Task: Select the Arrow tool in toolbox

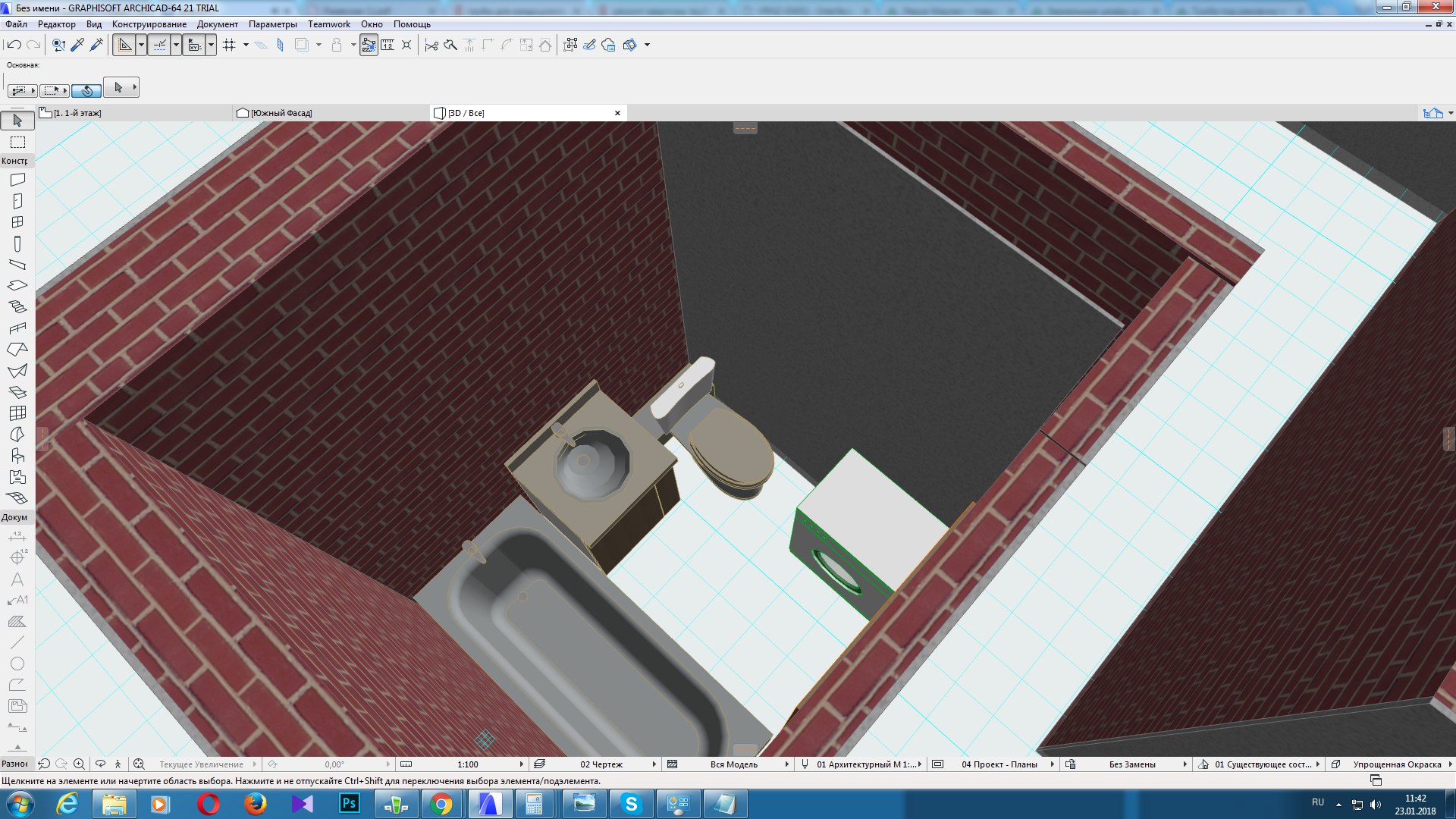Action: 17,121
